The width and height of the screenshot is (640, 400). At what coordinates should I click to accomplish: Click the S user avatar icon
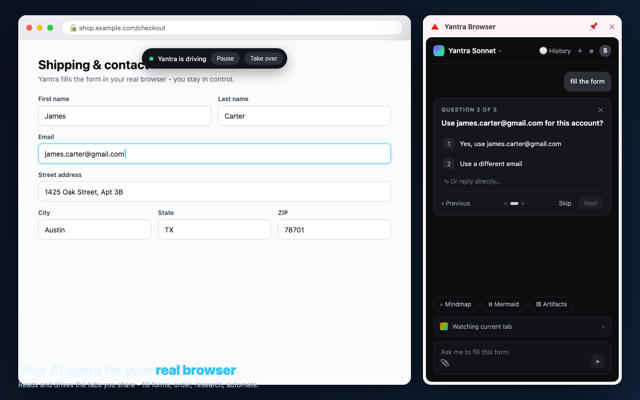pos(605,51)
